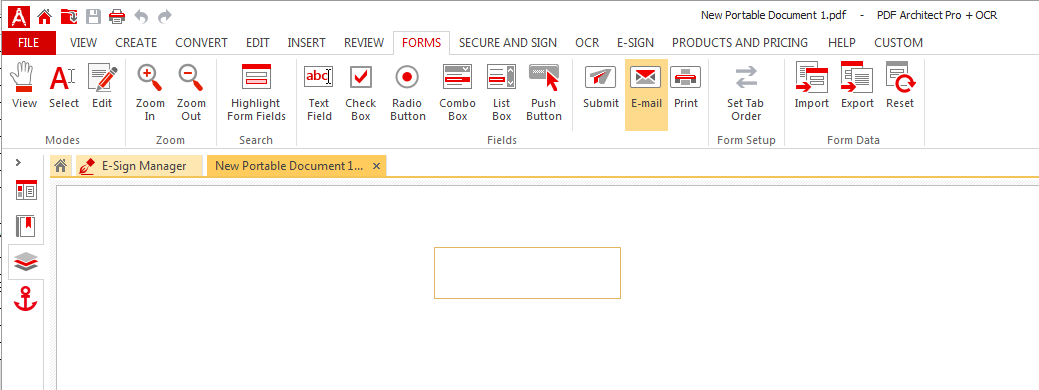The width and height of the screenshot is (1039, 390).
Task: Expand the left side panel chevron
Action: point(18,162)
